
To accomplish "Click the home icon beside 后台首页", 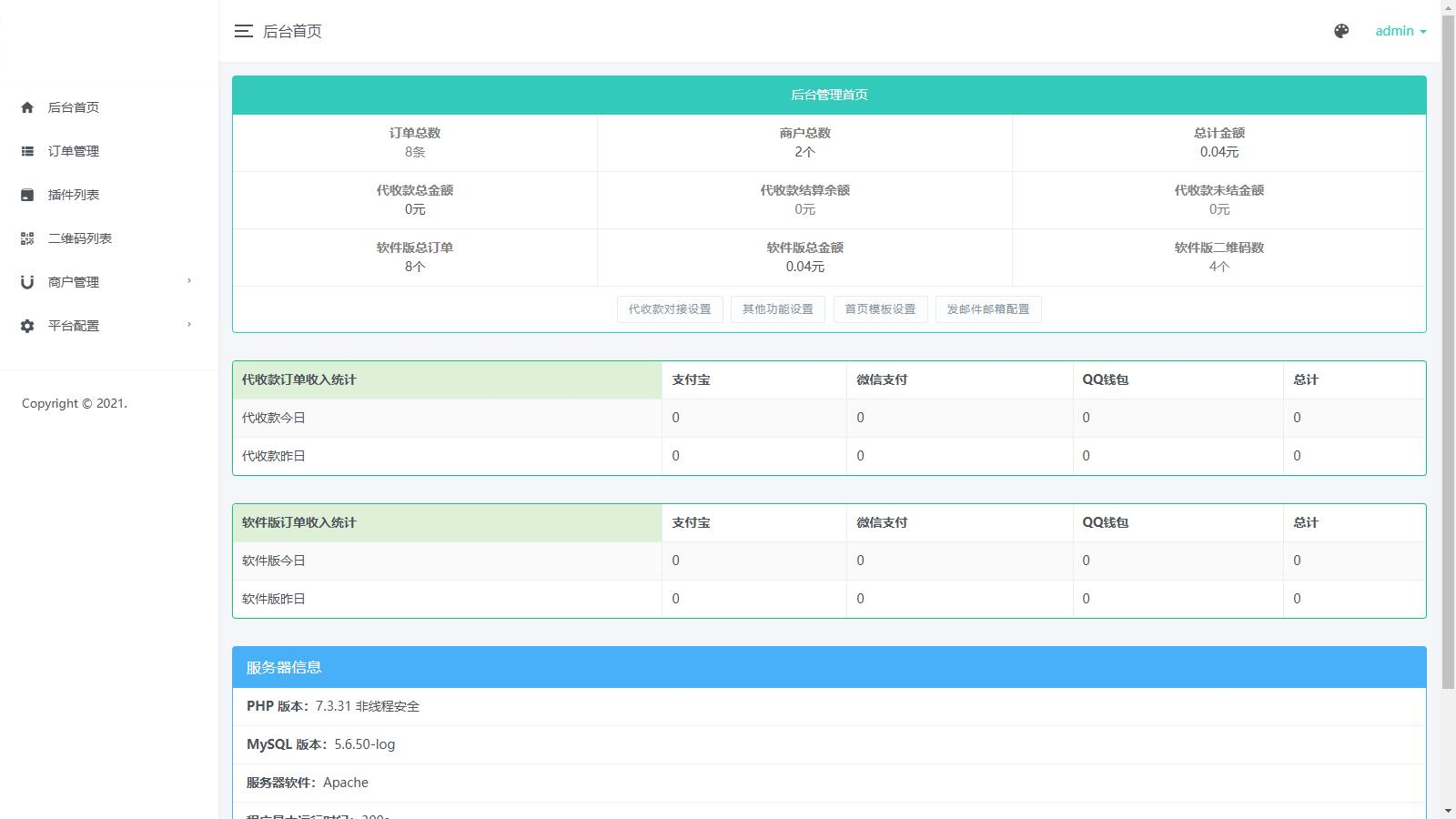I will 27,107.
